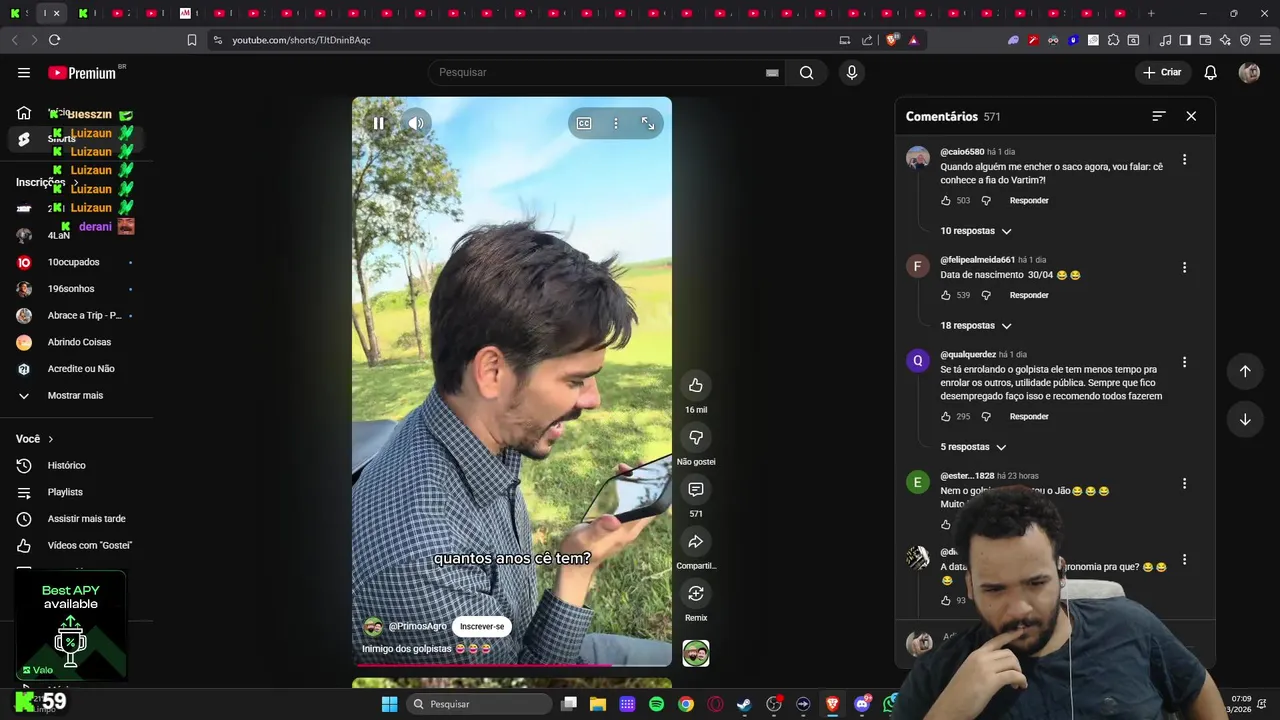Viewport: 1280px width, 720px height.
Task: Open Steam from the taskbar
Action: coord(744,704)
